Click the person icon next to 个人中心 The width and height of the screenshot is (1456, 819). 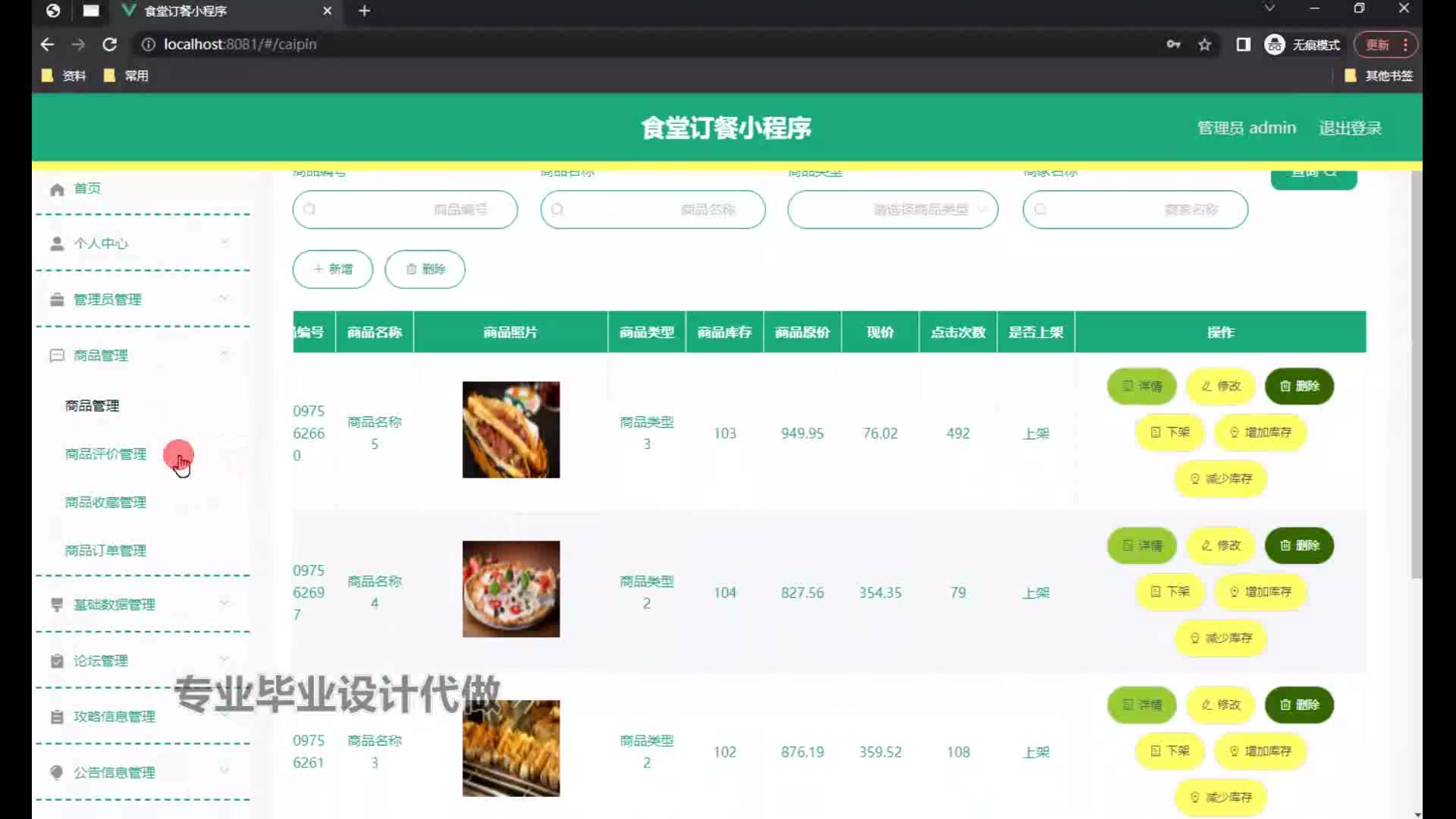point(57,243)
